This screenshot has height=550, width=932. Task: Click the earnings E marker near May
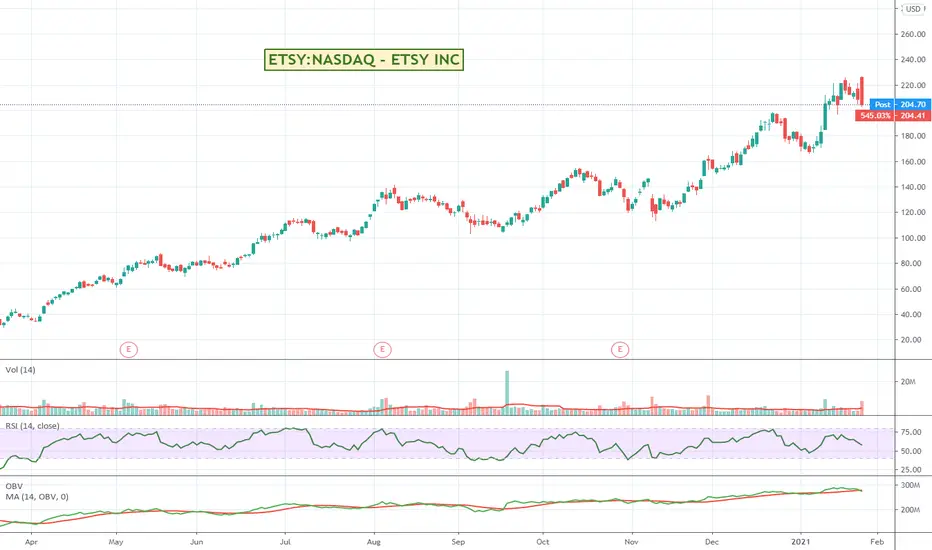click(x=128, y=350)
